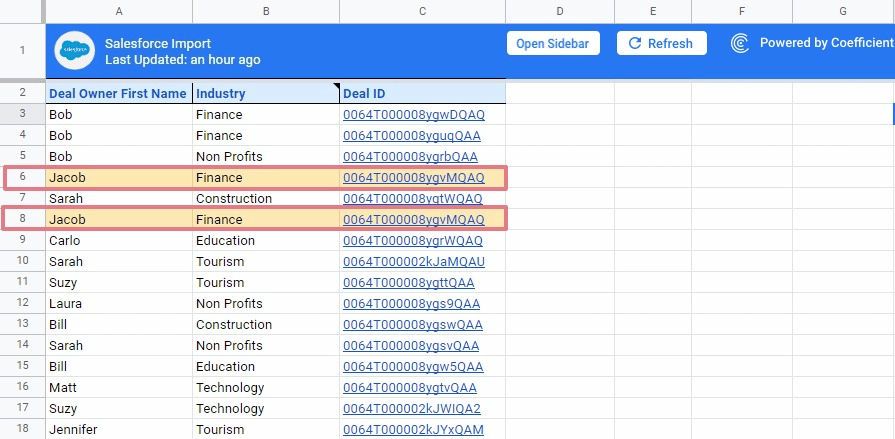This screenshot has height=439, width=895.
Task: Select column G header
Action: click(842, 11)
